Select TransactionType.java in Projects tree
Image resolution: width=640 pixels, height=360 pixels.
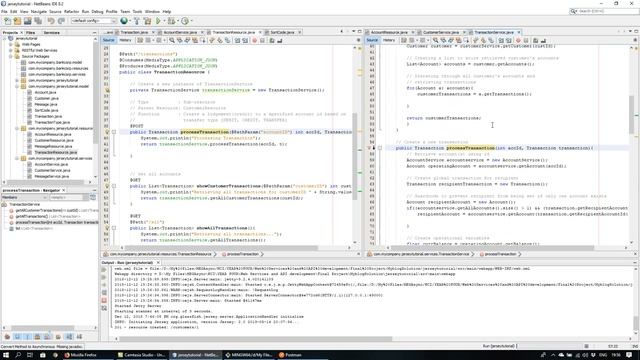(x=52, y=122)
